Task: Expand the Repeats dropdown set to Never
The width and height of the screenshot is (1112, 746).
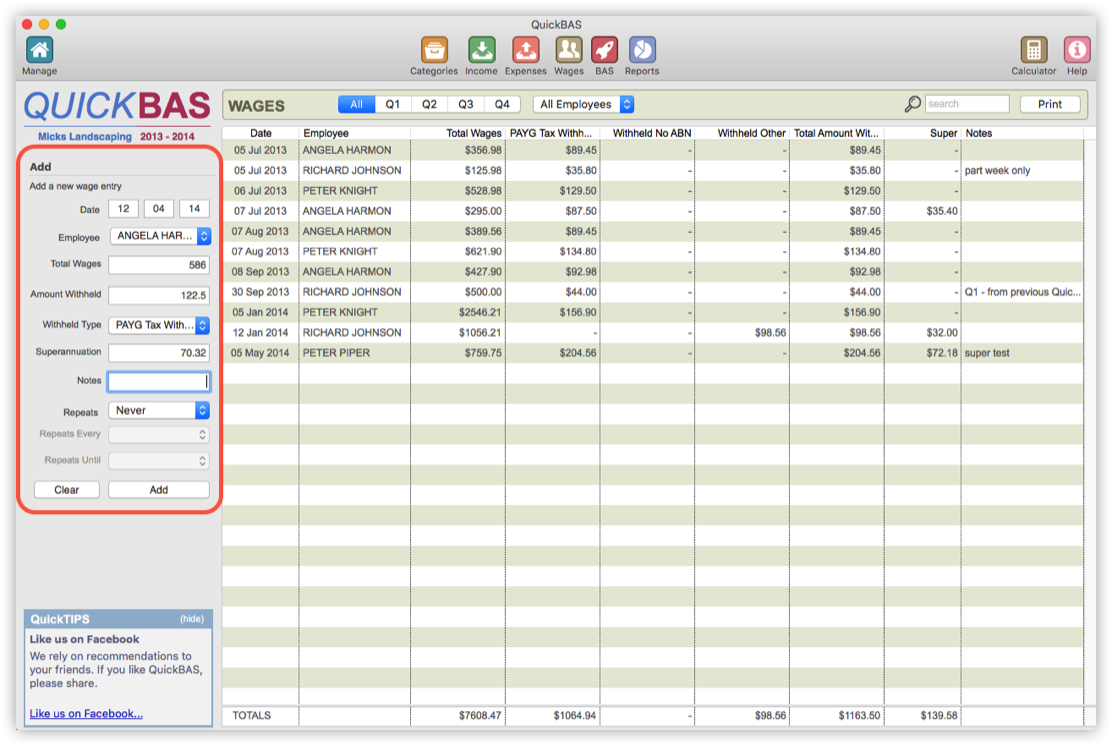Action: 159,411
